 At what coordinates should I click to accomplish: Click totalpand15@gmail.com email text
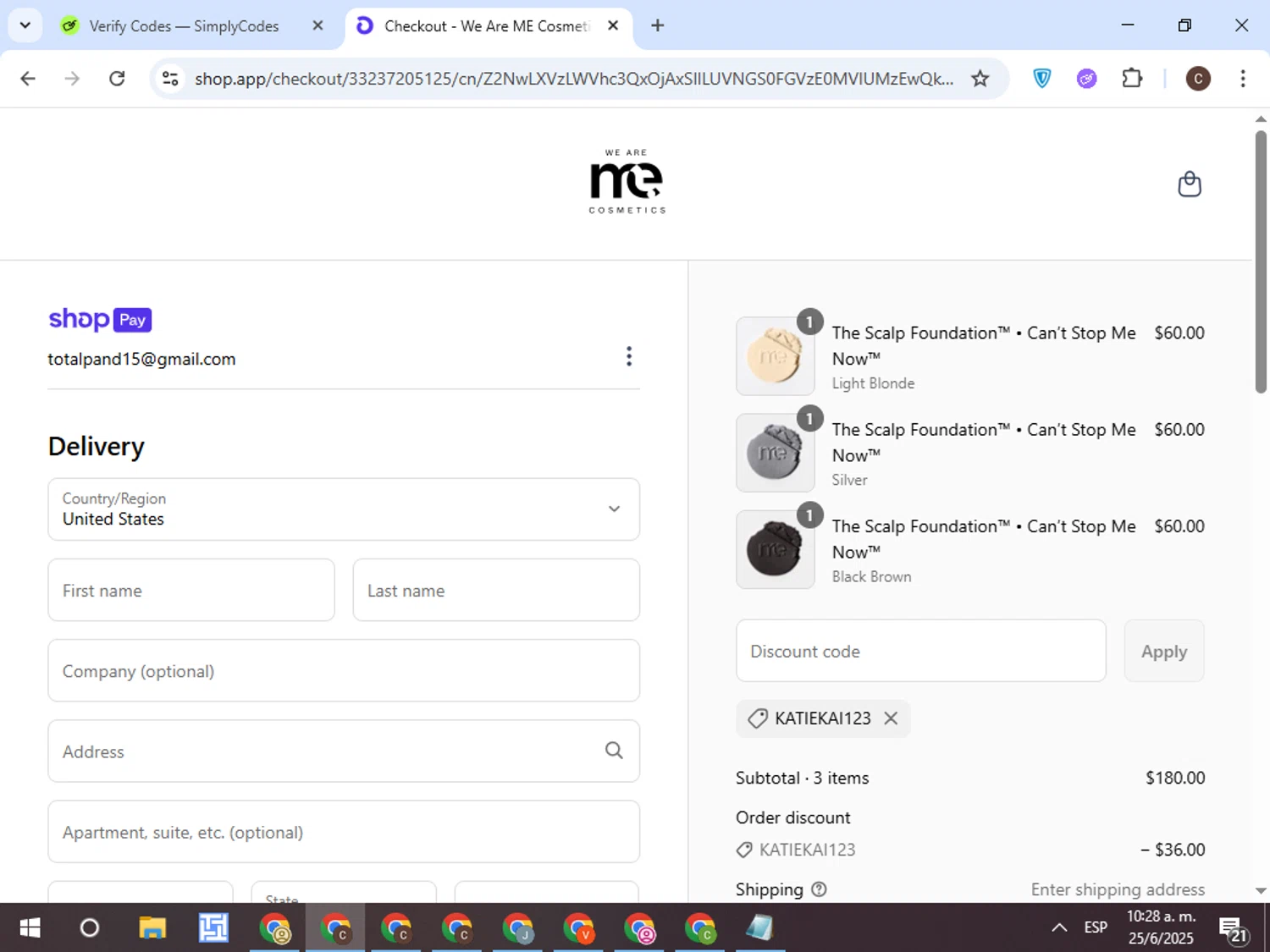[x=141, y=359]
